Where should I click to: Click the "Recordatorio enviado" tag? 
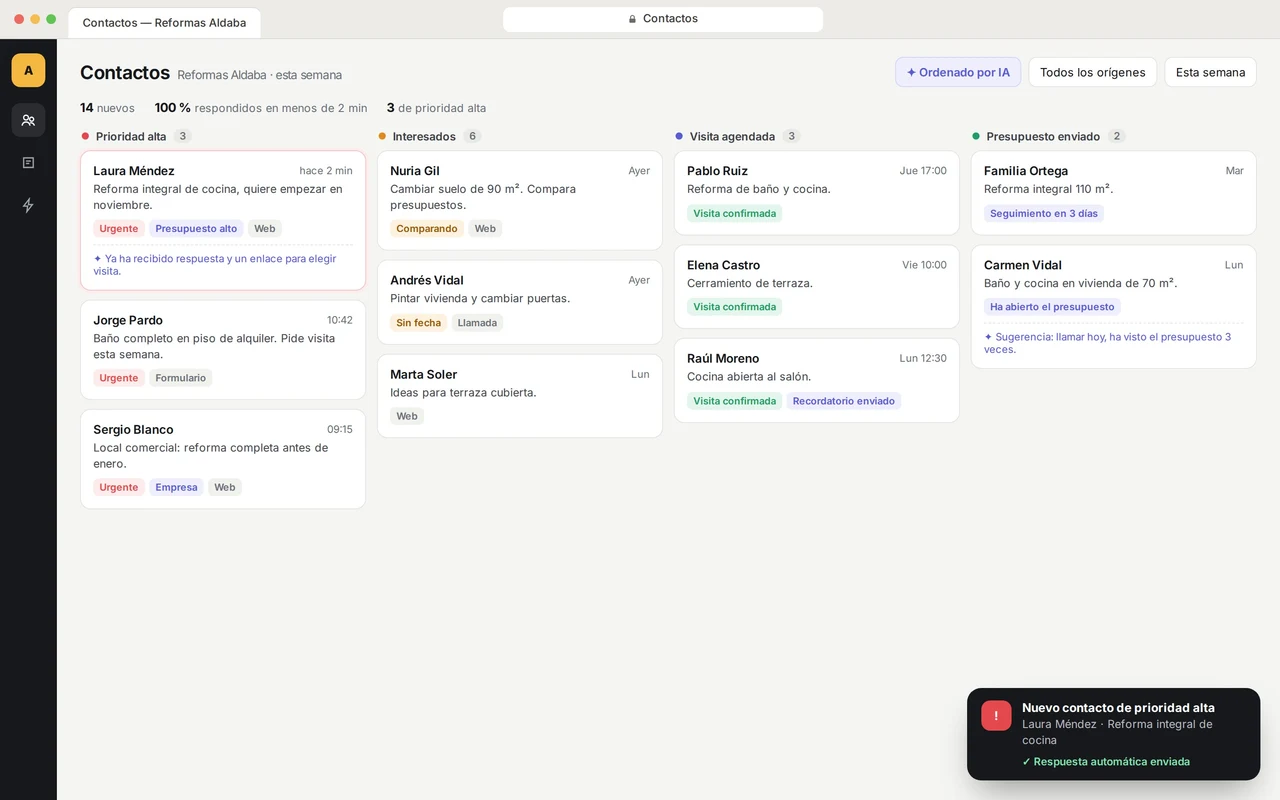844,401
